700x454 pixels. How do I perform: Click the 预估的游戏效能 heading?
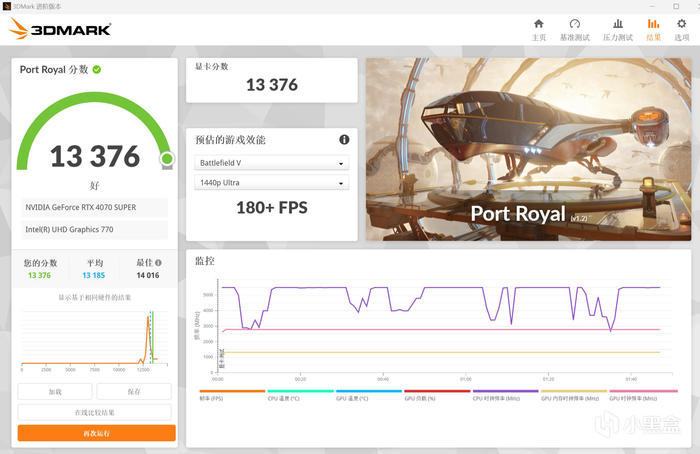coord(230,140)
